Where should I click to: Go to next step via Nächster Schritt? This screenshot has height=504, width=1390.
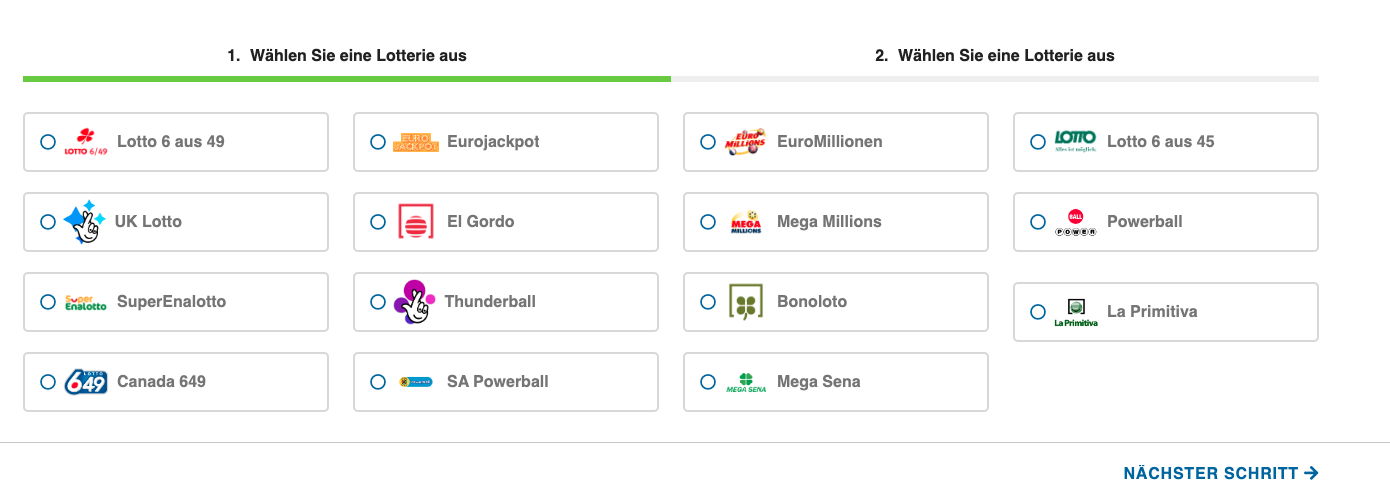click(x=1220, y=473)
